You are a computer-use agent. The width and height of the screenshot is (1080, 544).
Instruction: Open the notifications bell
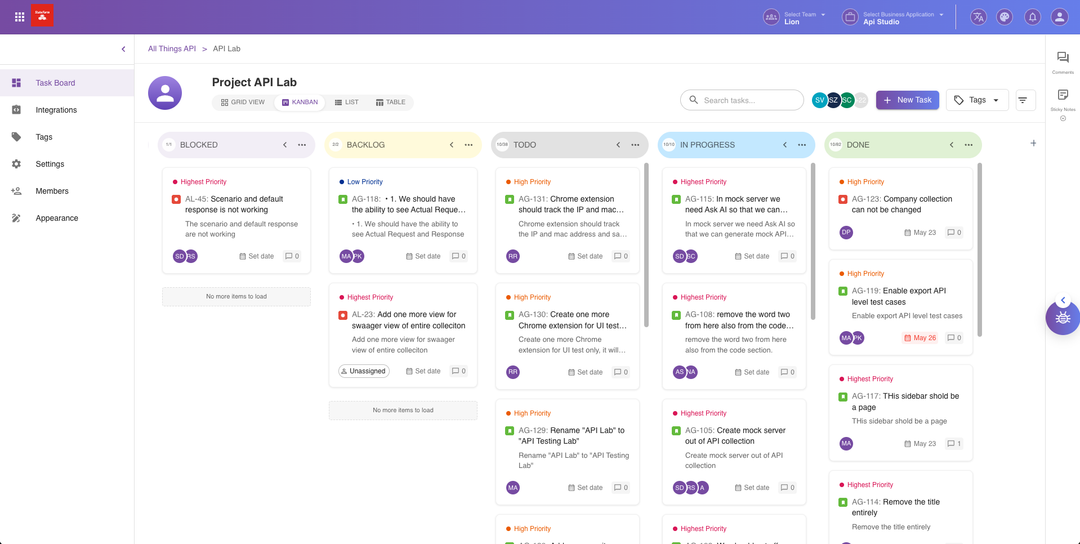tap(1032, 17)
